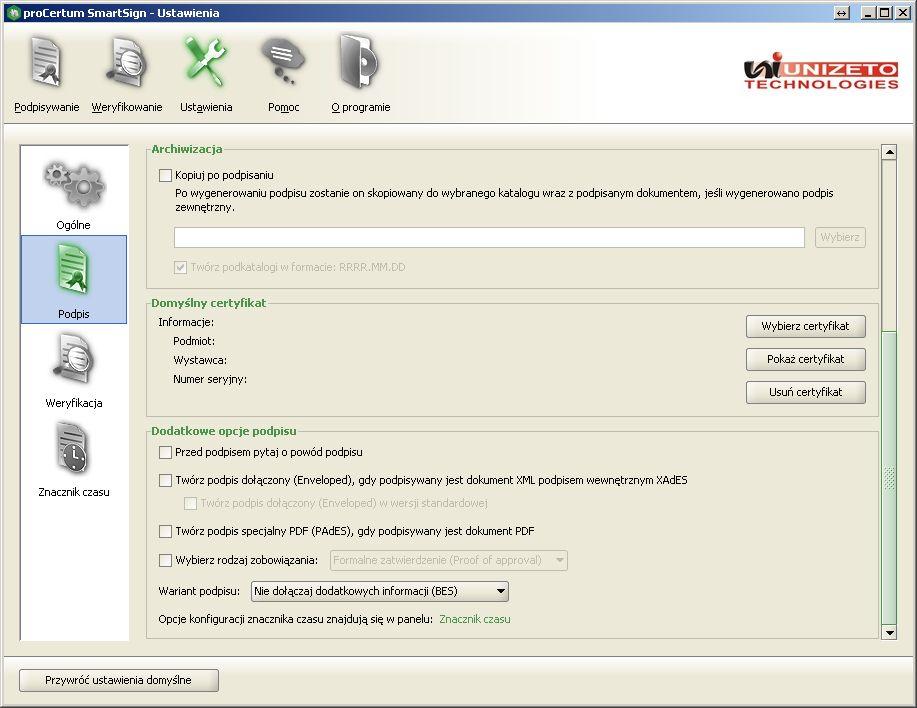Open the Wariant podpisu dropdown

[x=380, y=592]
